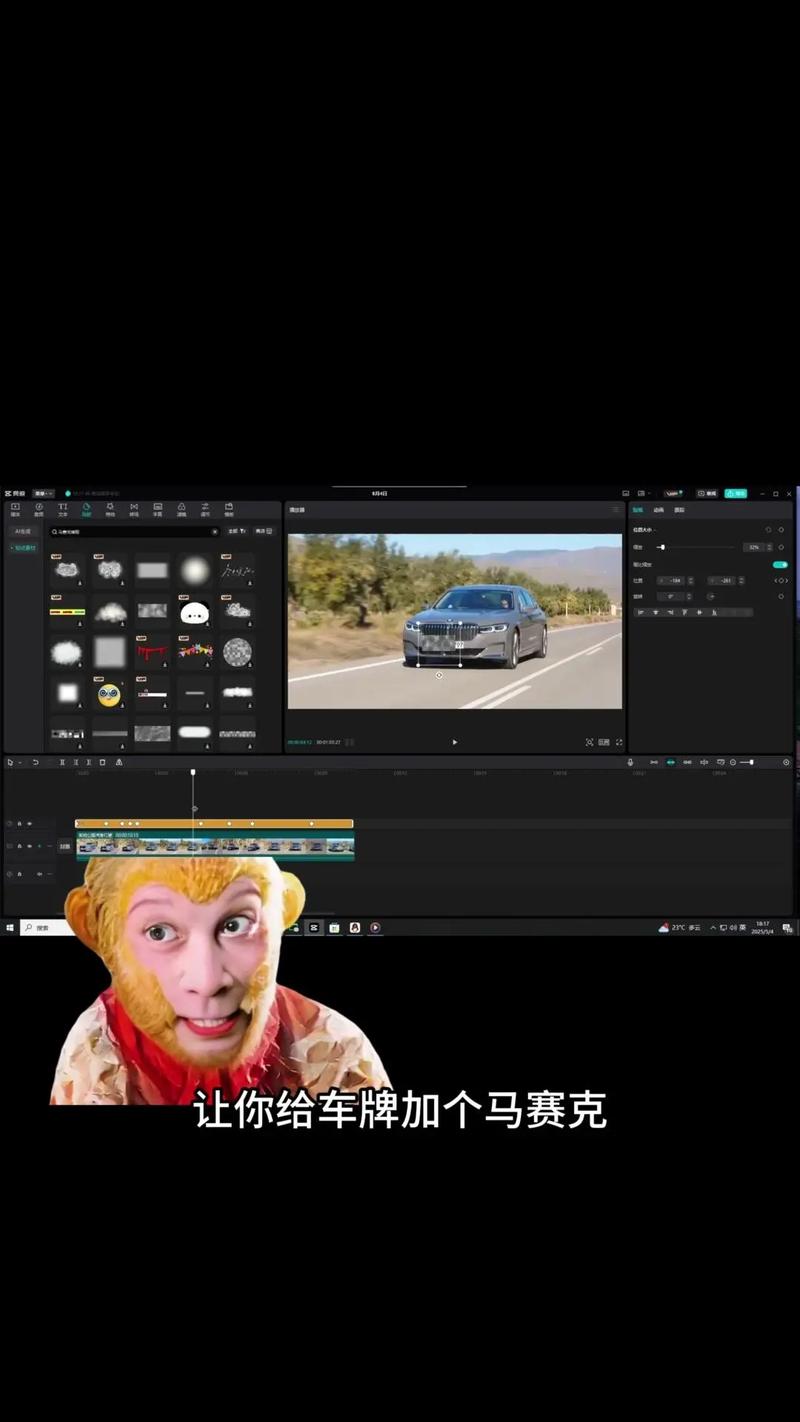
Task: Open the ratio dropdown below the preview
Action: click(x=604, y=742)
